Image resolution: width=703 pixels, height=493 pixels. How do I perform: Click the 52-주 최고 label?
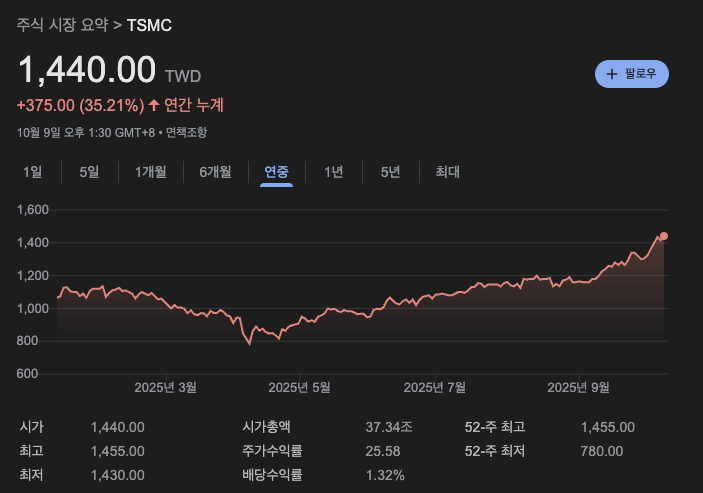tap(495, 427)
